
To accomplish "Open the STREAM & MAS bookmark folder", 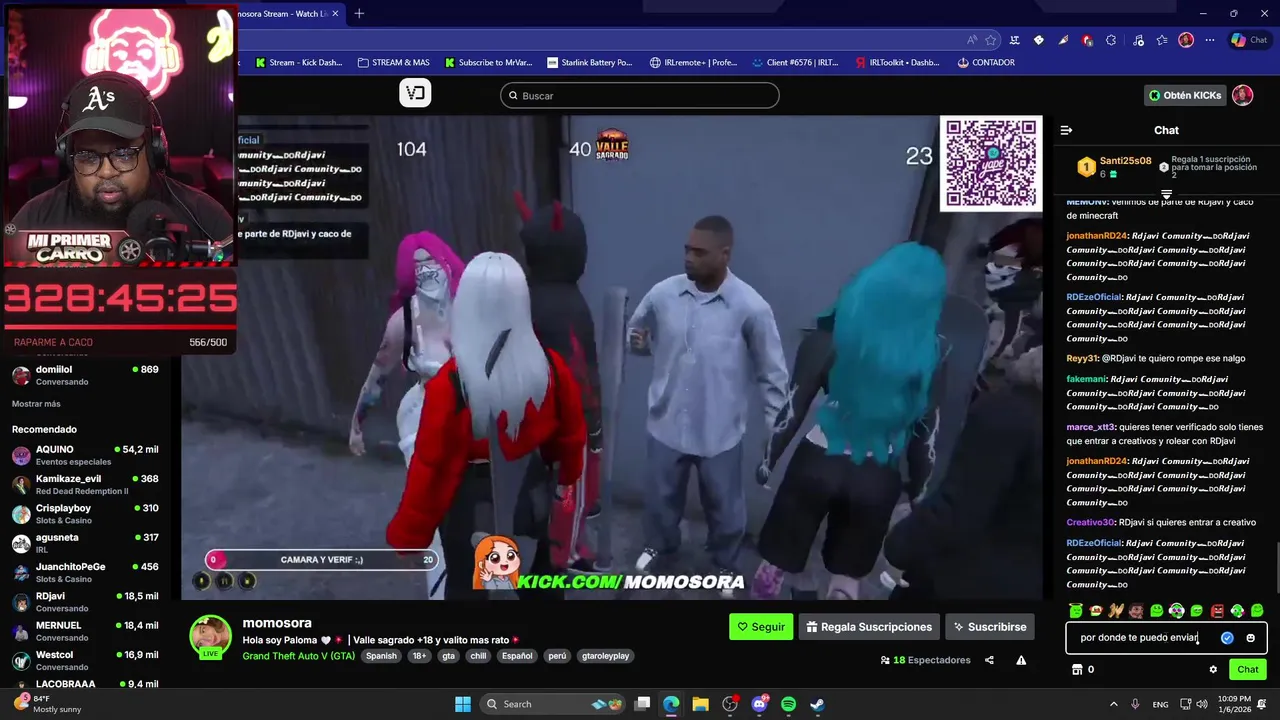I will coord(393,62).
